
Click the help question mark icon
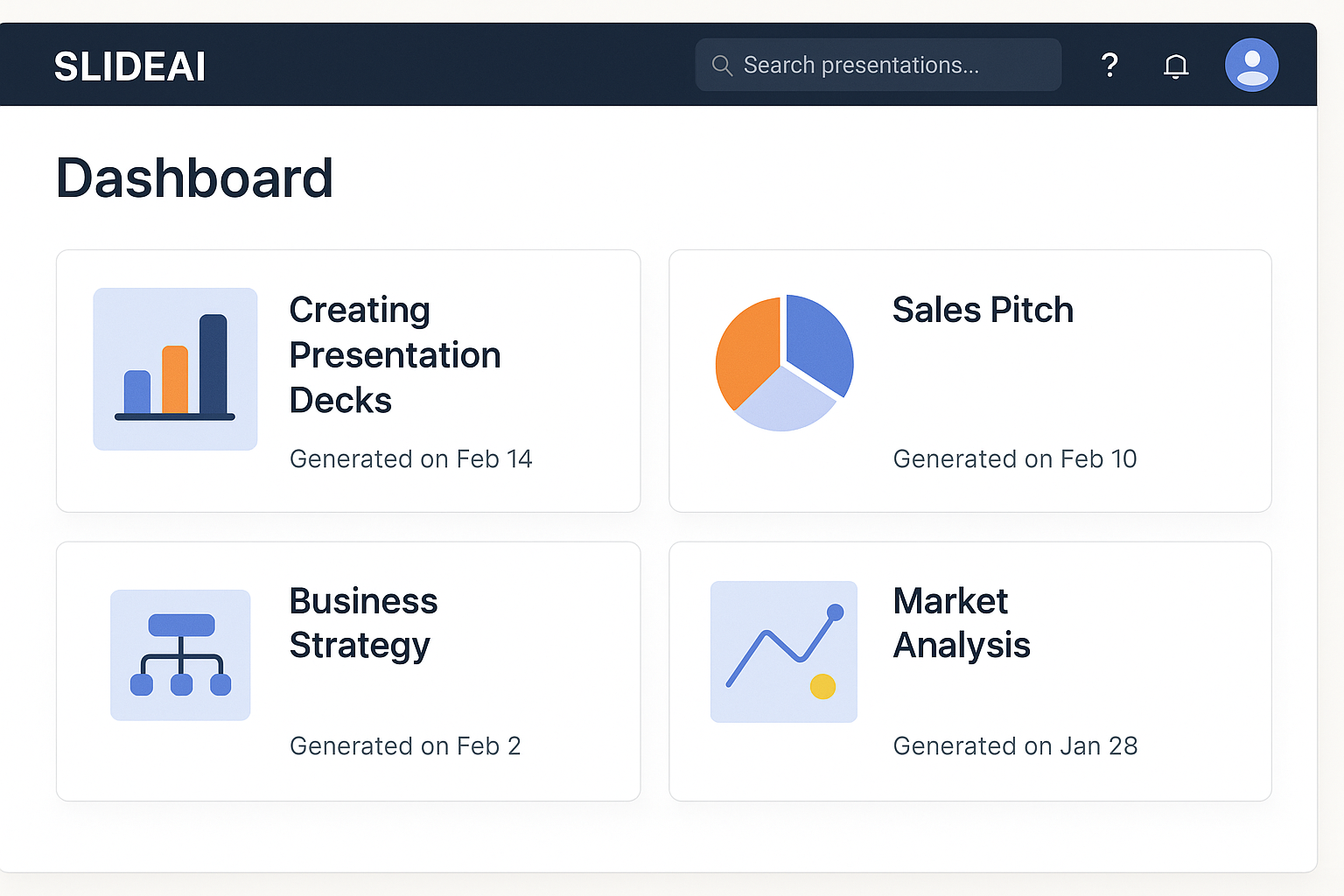[x=1109, y=66]
